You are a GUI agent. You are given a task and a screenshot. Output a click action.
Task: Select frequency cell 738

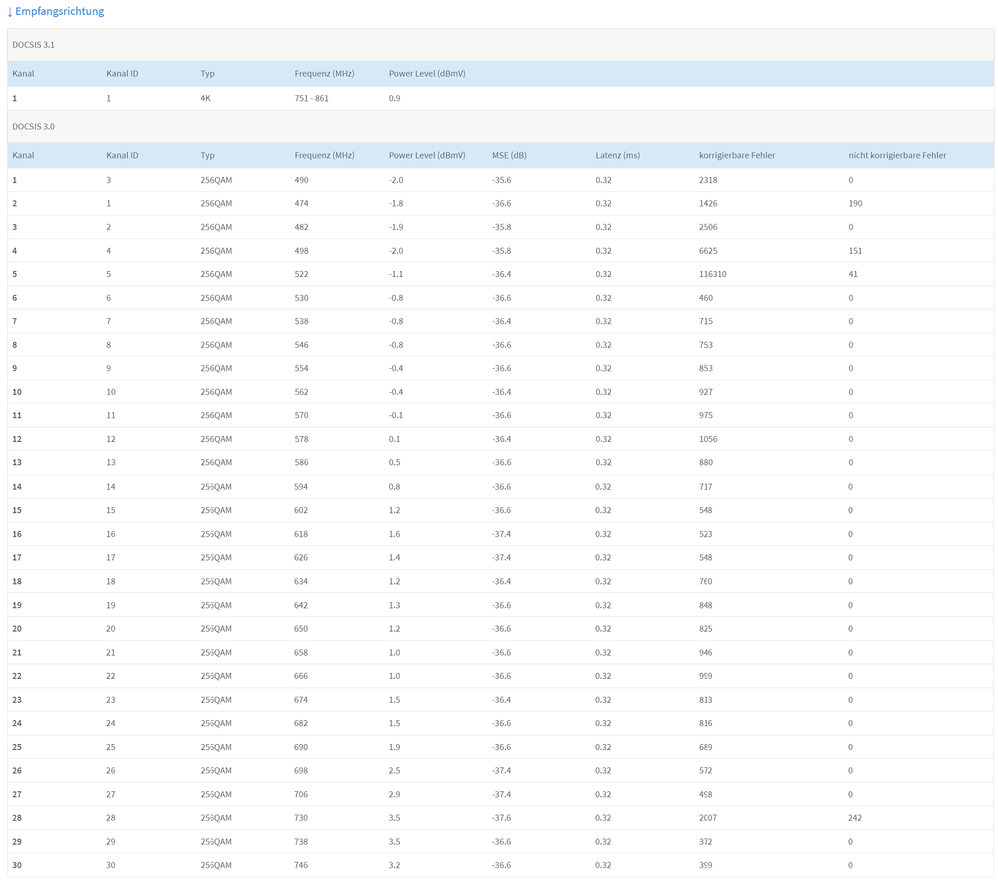click(x=301, y=842)
